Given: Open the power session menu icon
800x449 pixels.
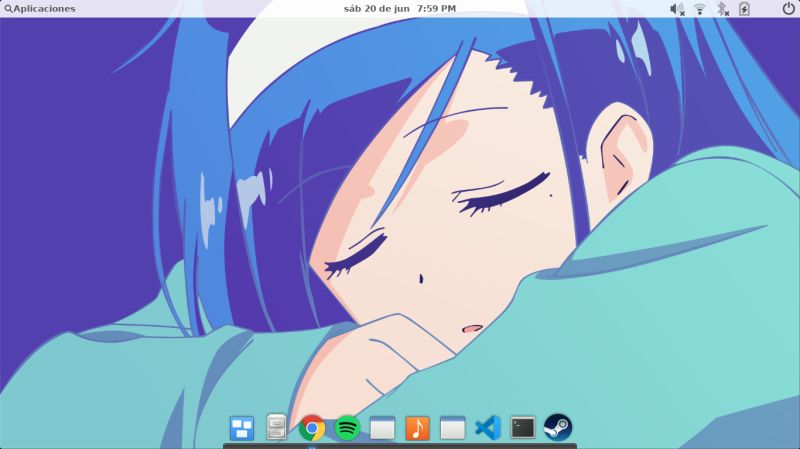Looking at the screenshot, I should point(788,9).
